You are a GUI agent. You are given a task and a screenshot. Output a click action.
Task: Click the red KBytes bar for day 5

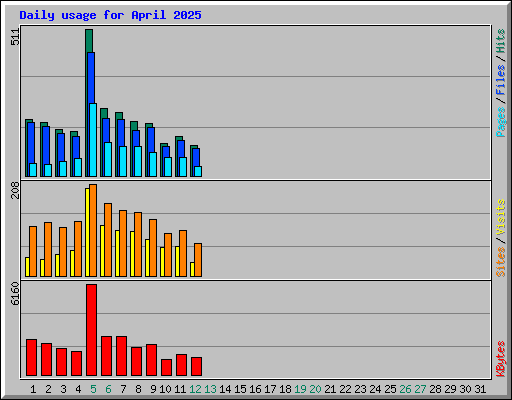point(92,330)
